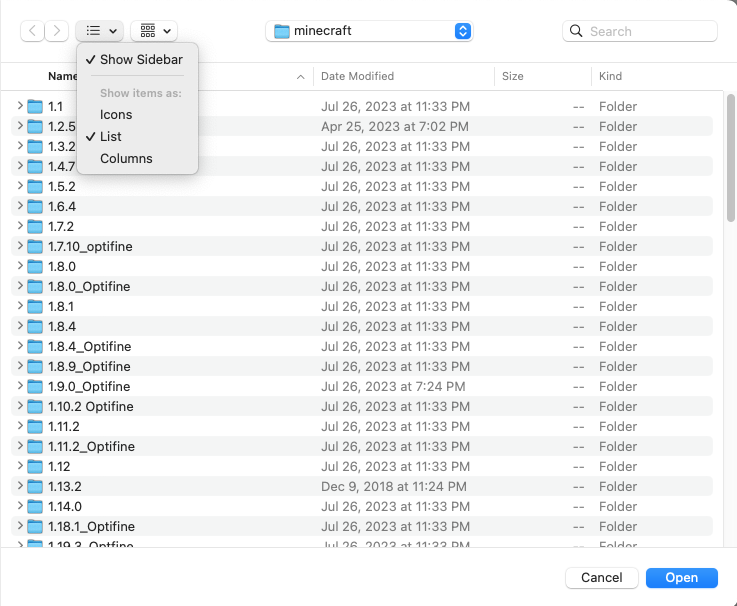
Task: Expand the 1.7.2 folder
Action: [x=20, y=226]
